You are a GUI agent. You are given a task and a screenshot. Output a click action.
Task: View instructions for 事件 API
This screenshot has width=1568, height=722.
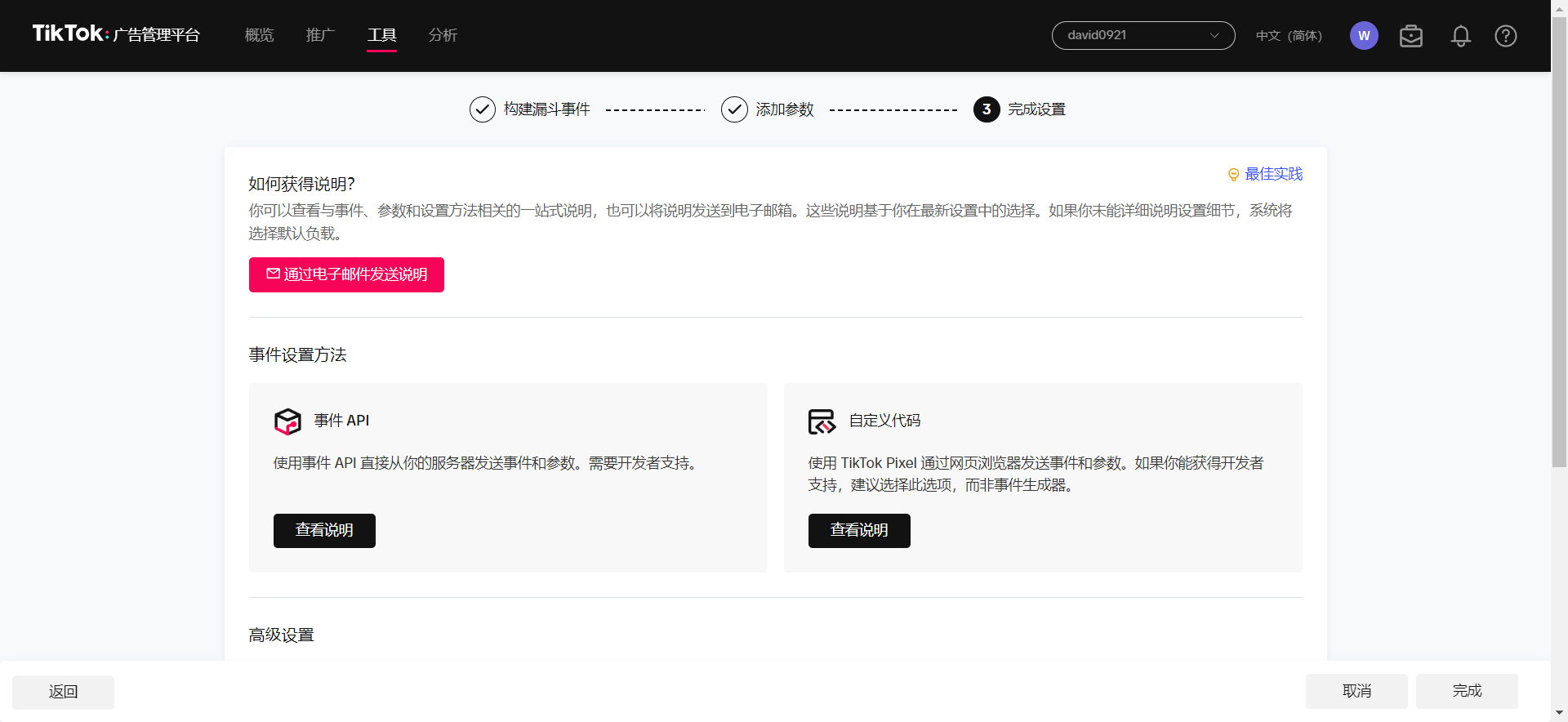coord(324,531)
